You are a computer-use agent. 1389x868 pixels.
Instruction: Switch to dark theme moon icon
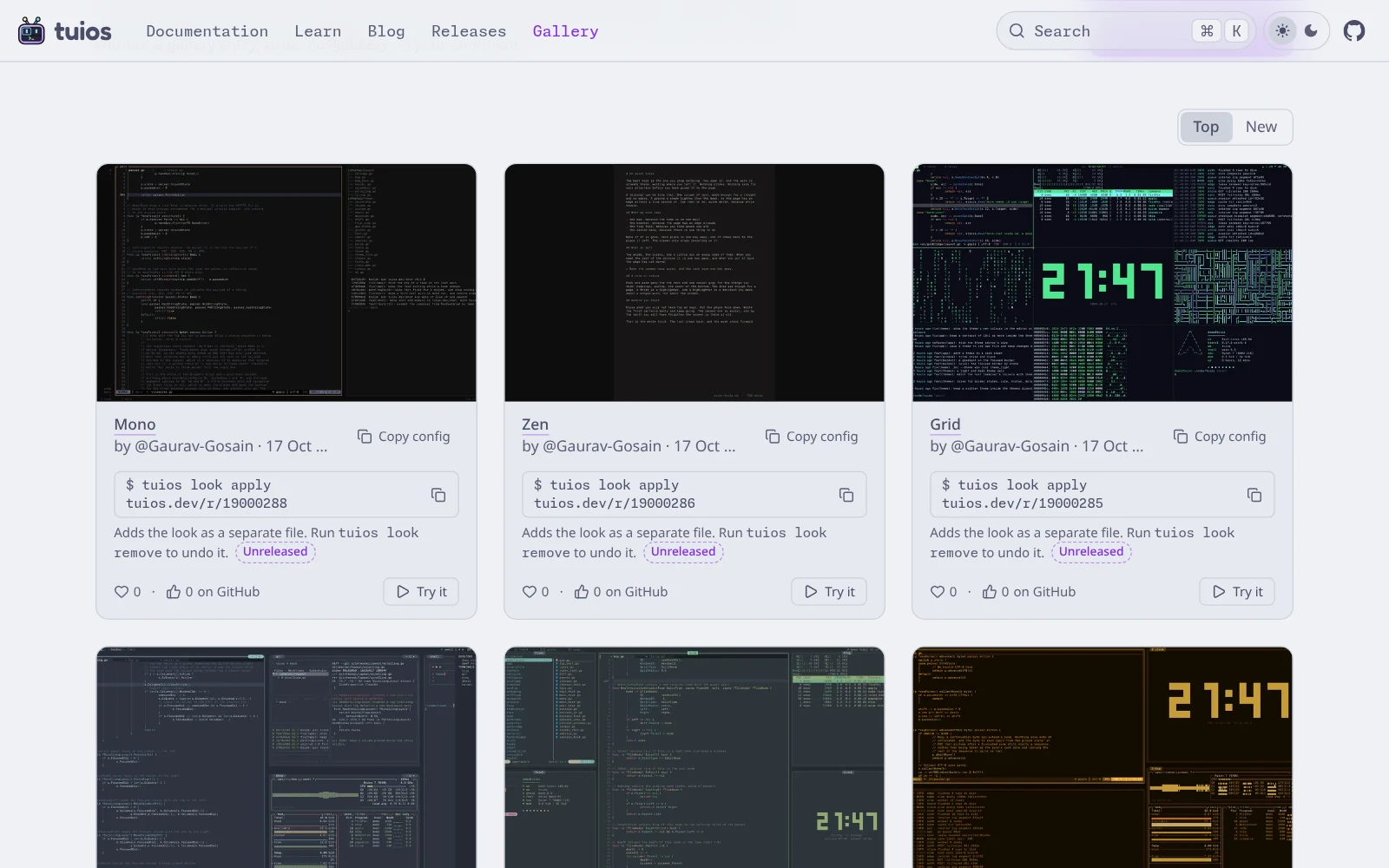tap(1311, 31)
